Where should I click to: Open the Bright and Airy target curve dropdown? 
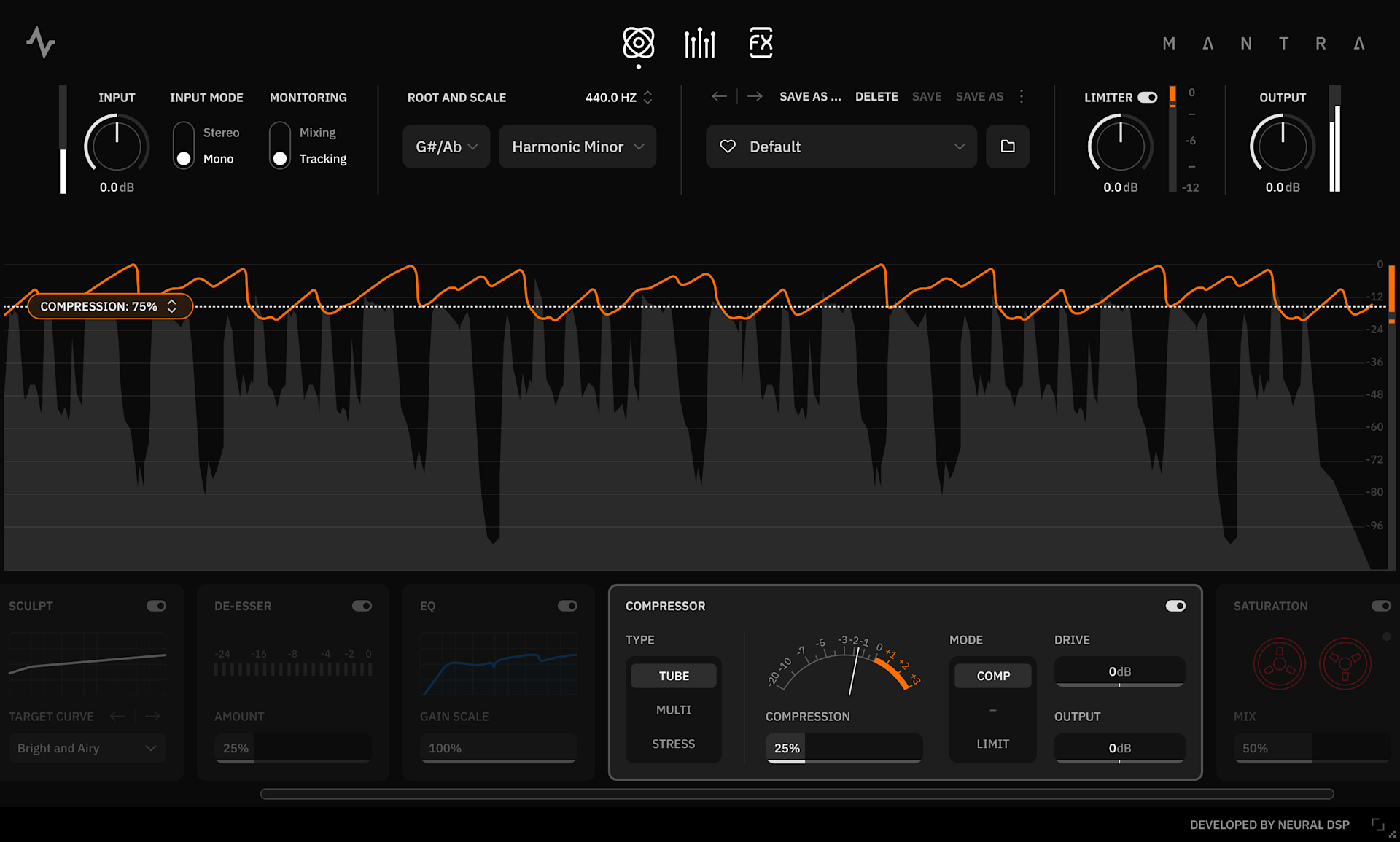pyautogui.click(x=87, y=748)
